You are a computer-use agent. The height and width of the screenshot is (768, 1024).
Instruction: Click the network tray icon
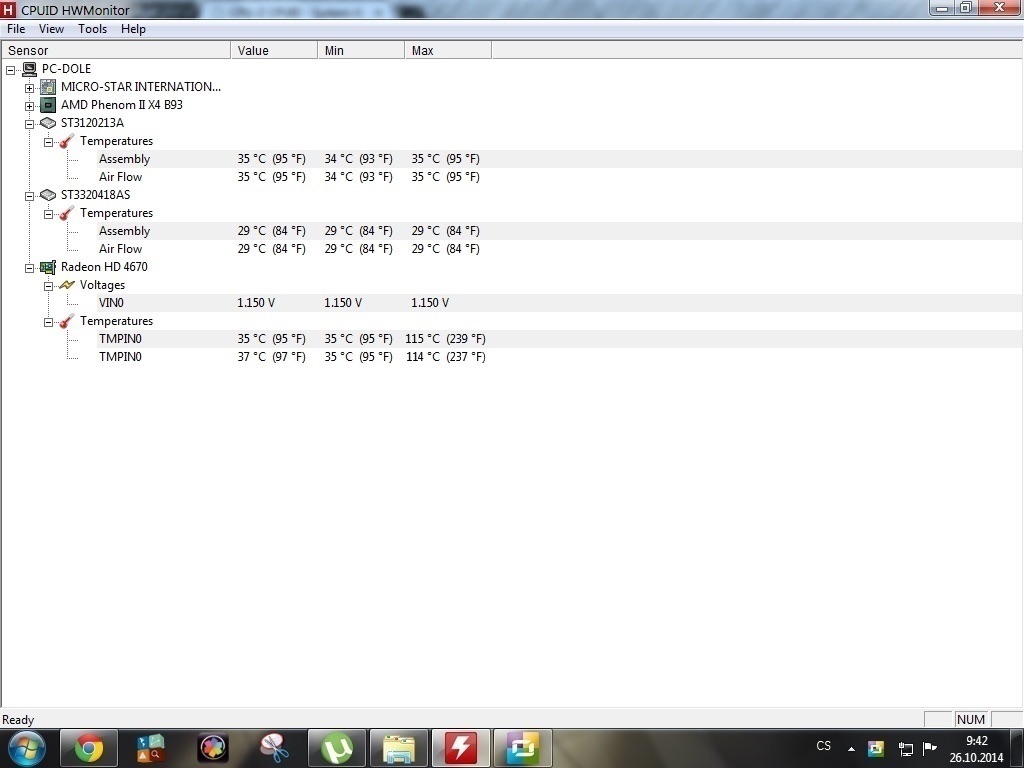(x=906, y=748)
